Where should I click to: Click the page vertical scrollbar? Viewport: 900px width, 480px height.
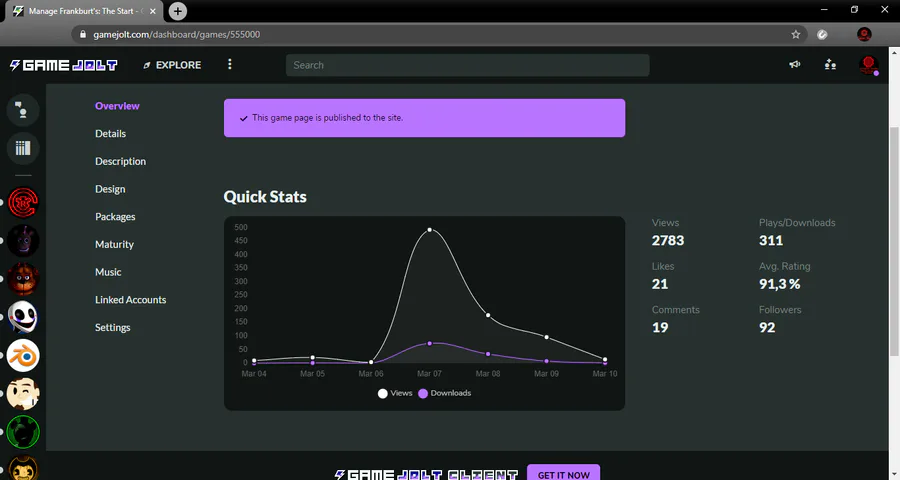pos(894,241)
